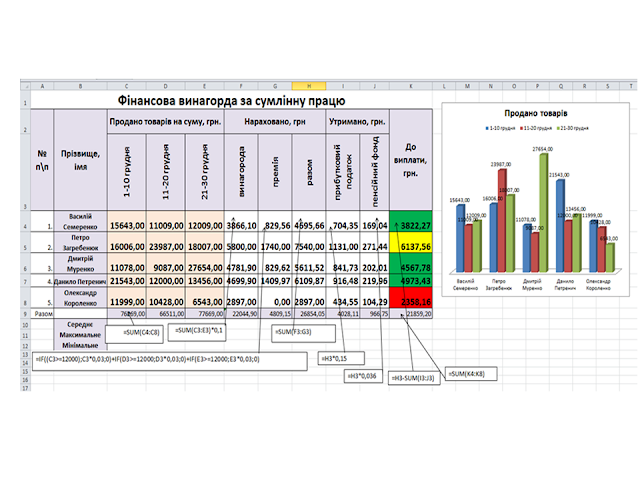Image resolution: width=640 pixels, height=480 pixels.
Task: Click table cell with value 7540,00
Action: click(x=309, y=242)
